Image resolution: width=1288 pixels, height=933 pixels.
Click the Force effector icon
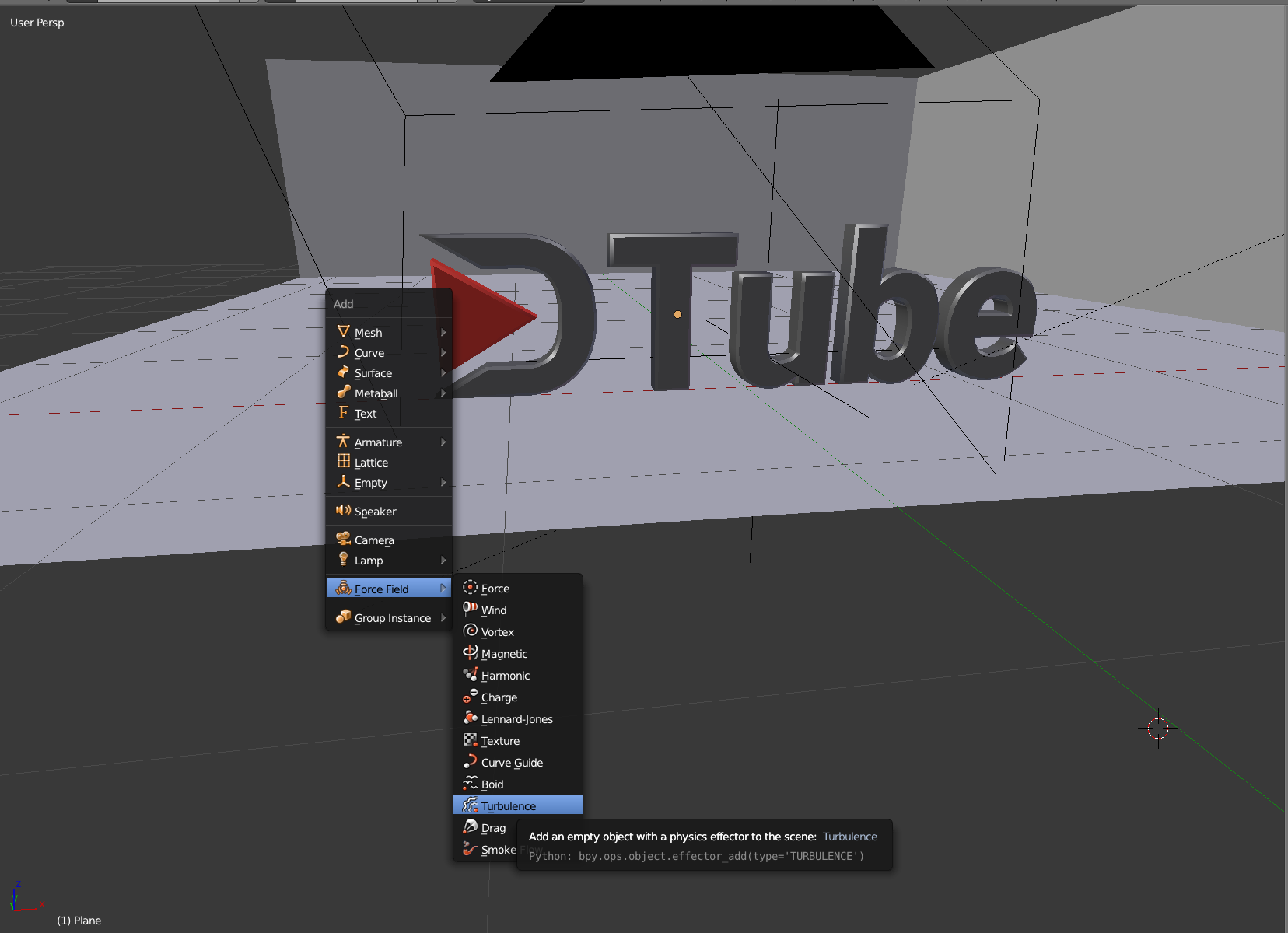[x=470, y=588]
